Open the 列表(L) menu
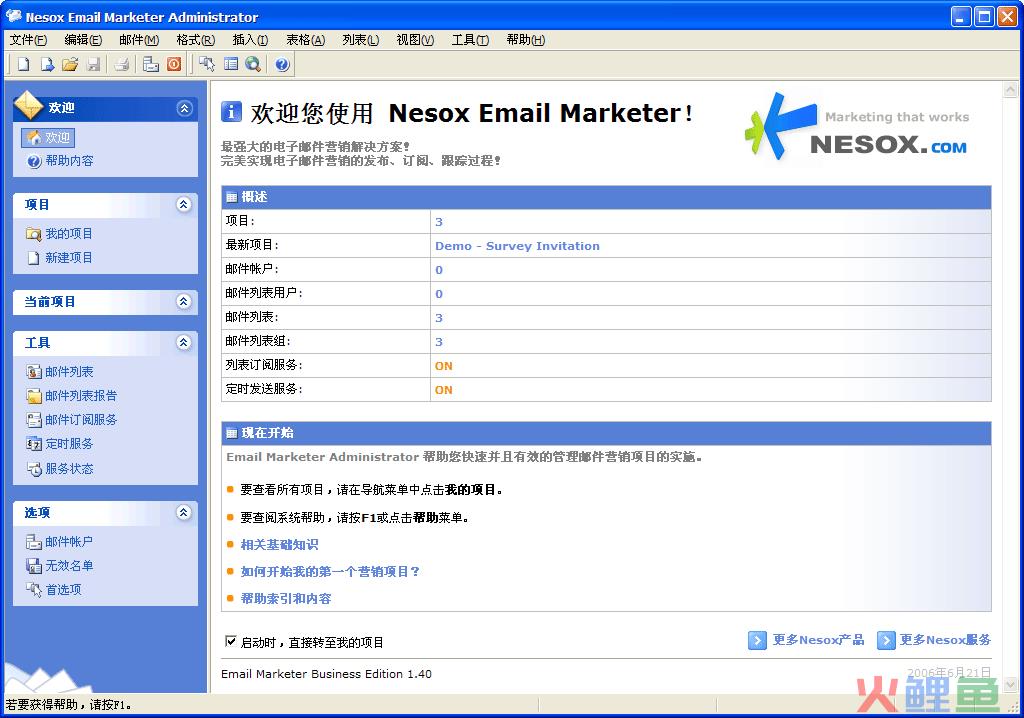The height and width of the screenshot is (718, 1024). pos(360,40)
